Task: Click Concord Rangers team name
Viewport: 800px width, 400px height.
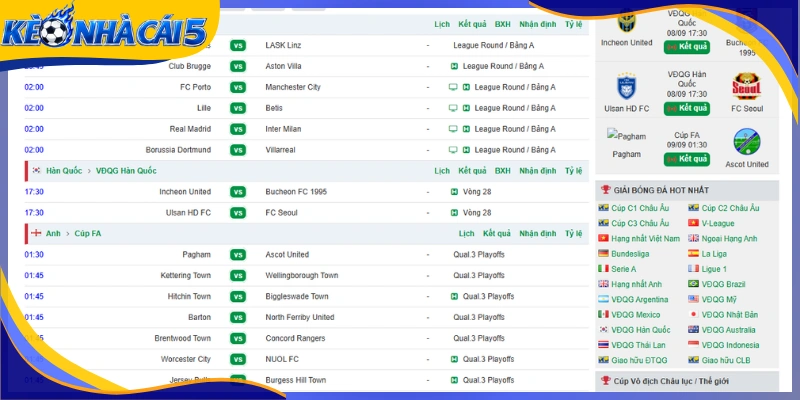Action: (x=295, y=338)
